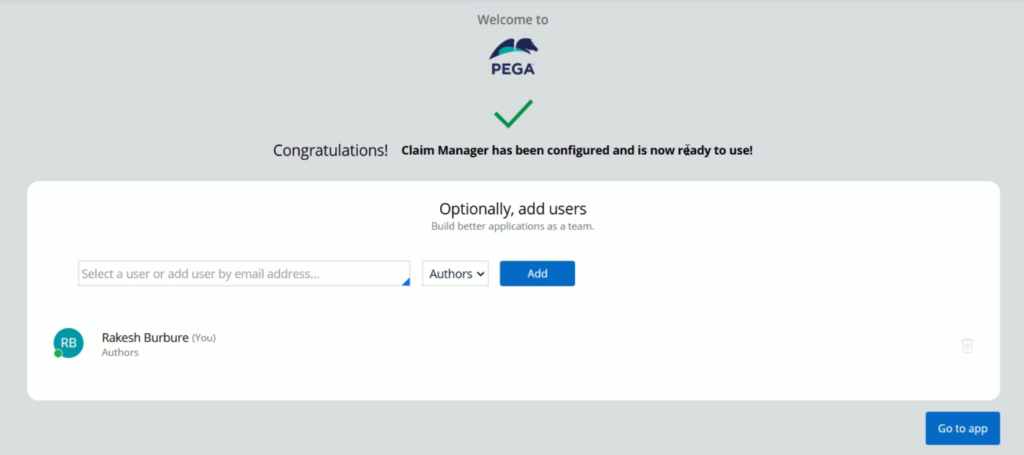
Task: Open the Authors role dropdown
Action: click(x=455, y=274)
